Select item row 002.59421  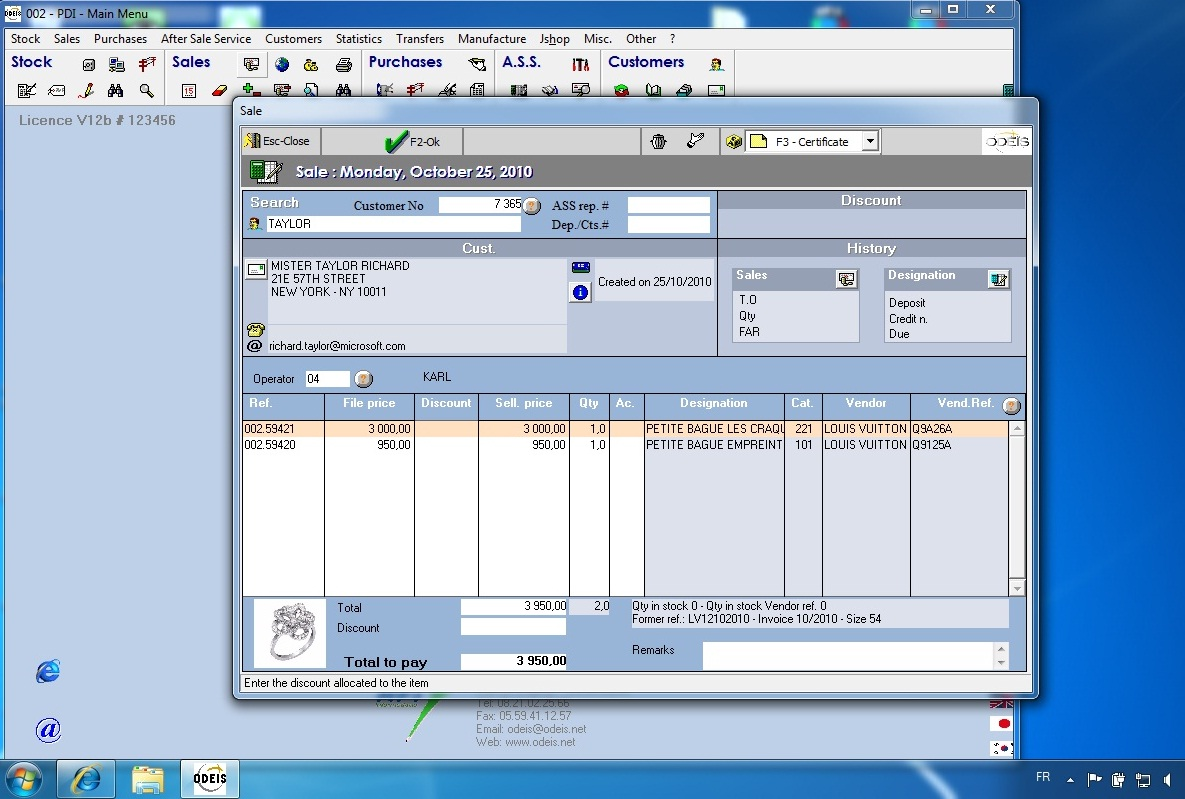[x=625, y=429]
